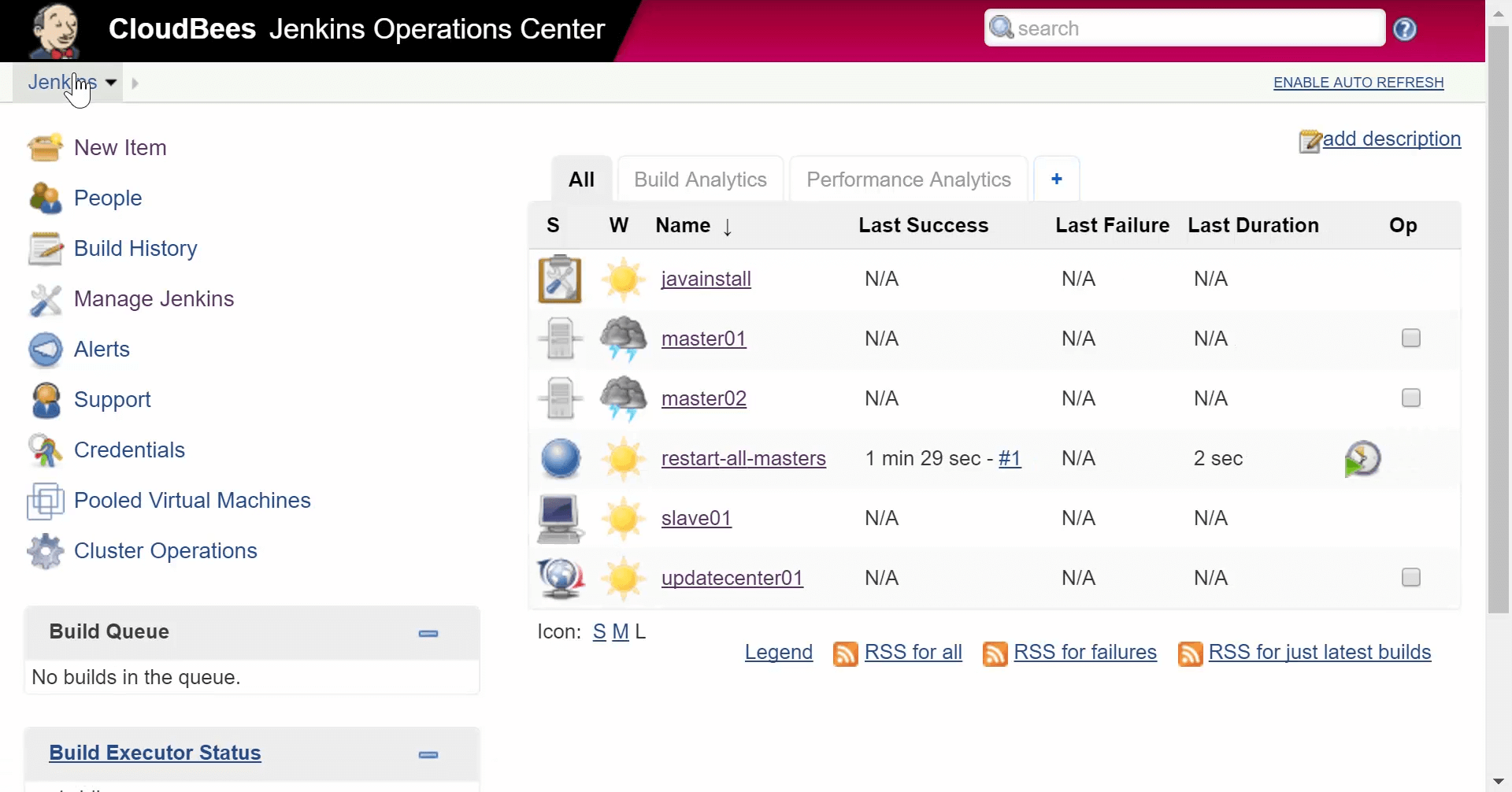1512x792 pixels.
Task: Open the Build Executor Status link
Action: tap(155, 753)
